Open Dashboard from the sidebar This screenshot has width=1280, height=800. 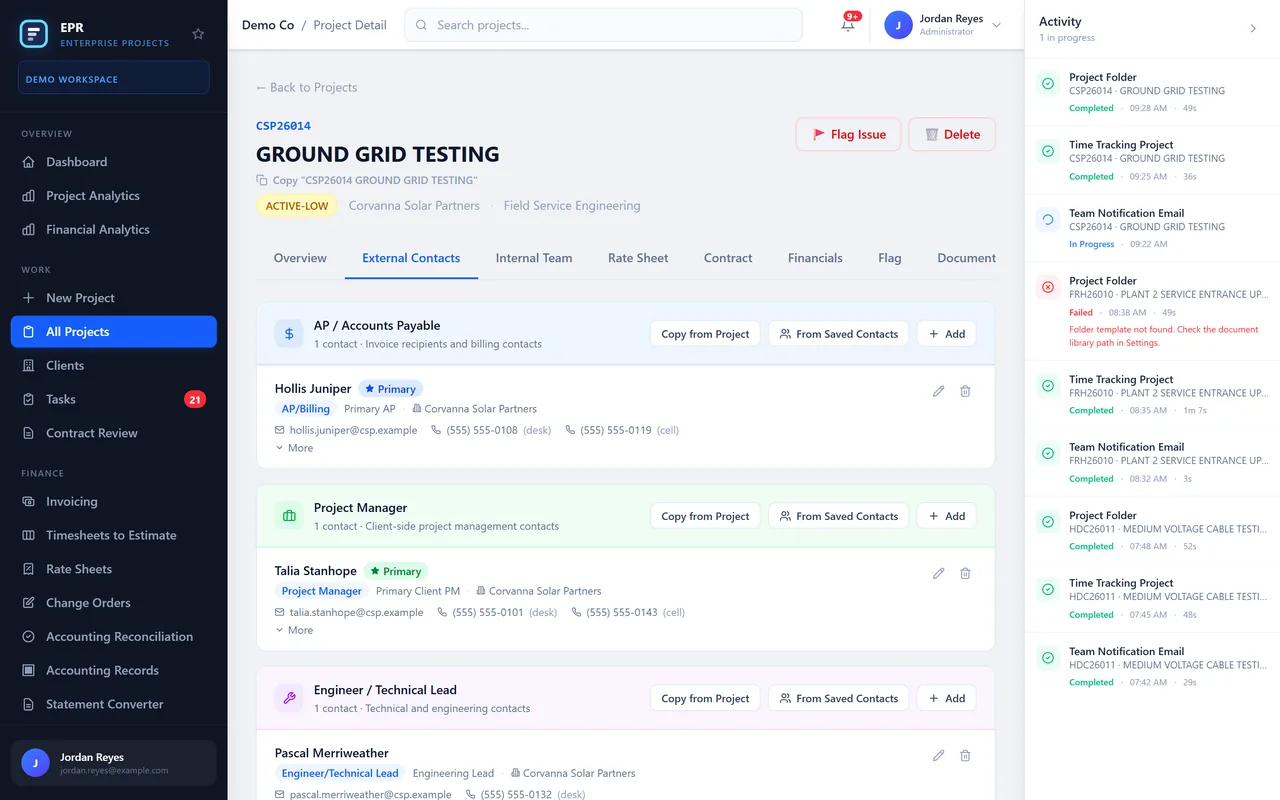tap(114, 162)
